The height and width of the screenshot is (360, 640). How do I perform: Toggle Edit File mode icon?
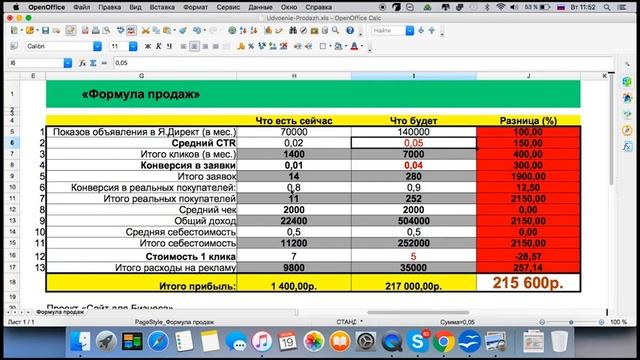[71, 31]
